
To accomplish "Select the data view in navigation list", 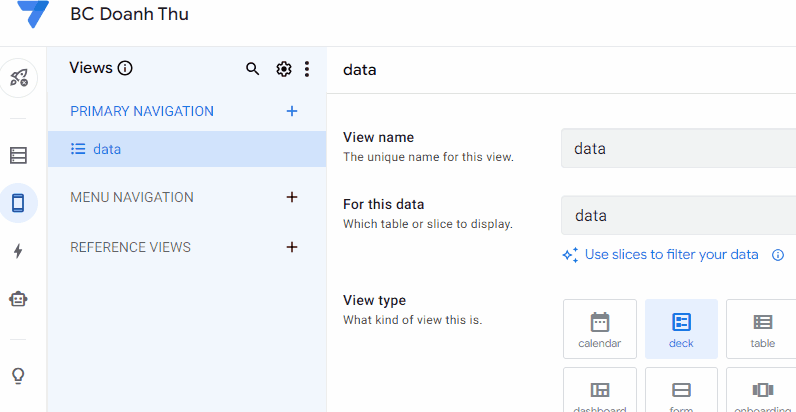I will [187, 149].
